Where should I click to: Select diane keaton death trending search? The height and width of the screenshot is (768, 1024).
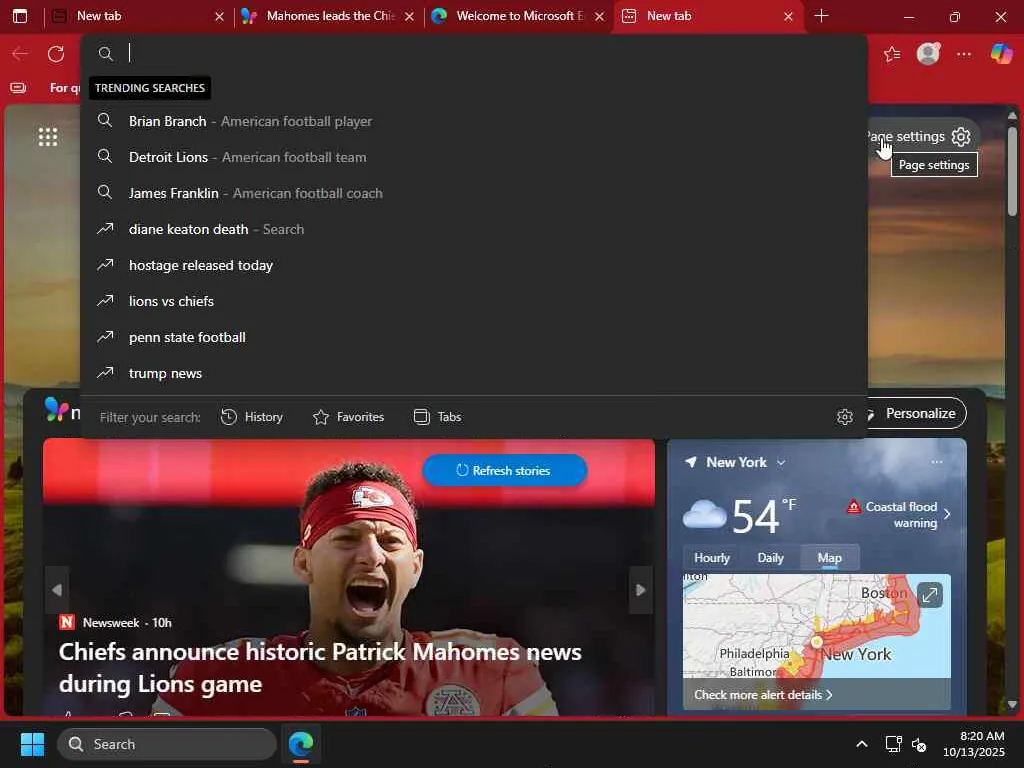[473, 229]
